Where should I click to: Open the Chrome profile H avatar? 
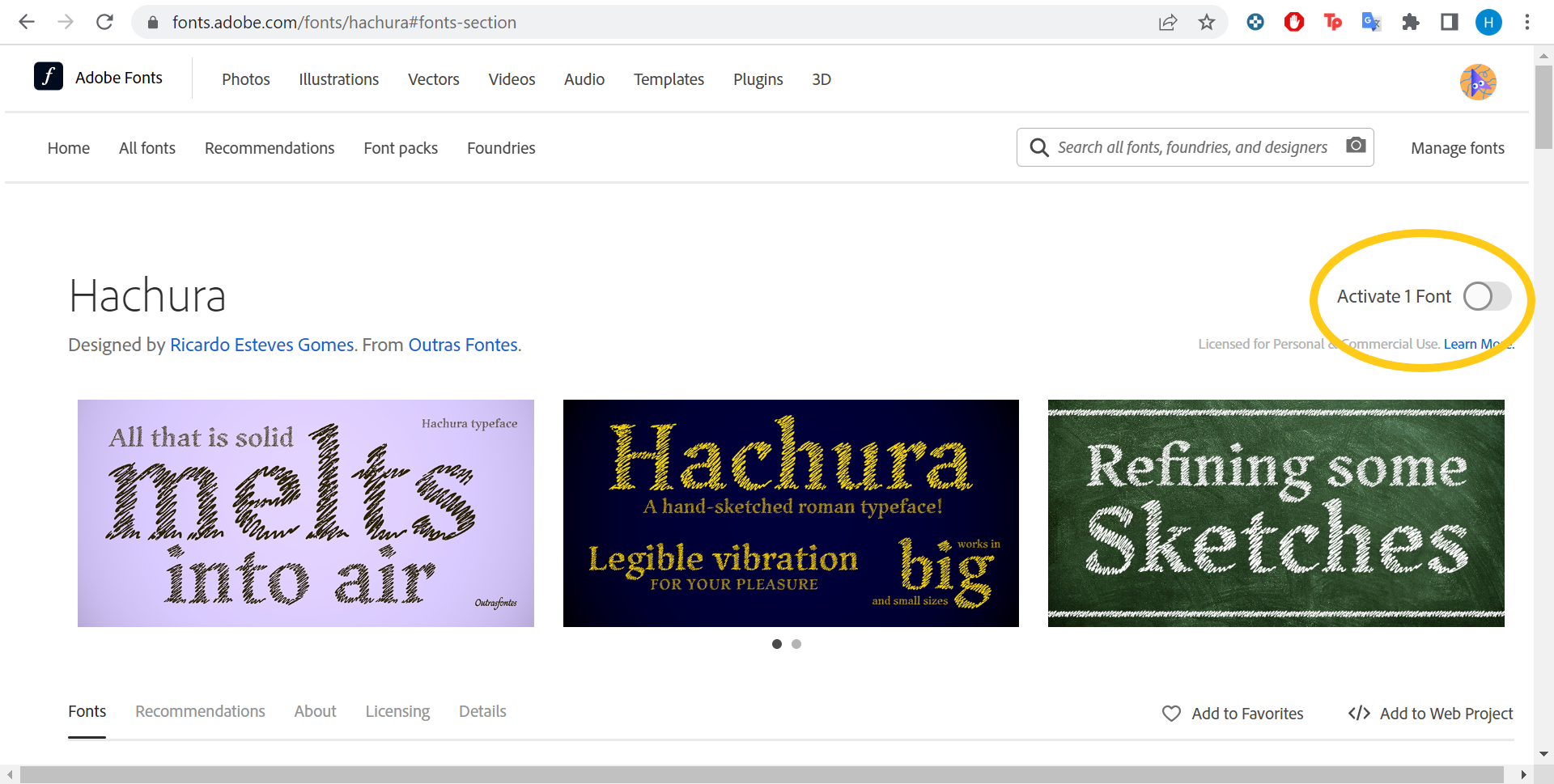[x=1488, y=22]
